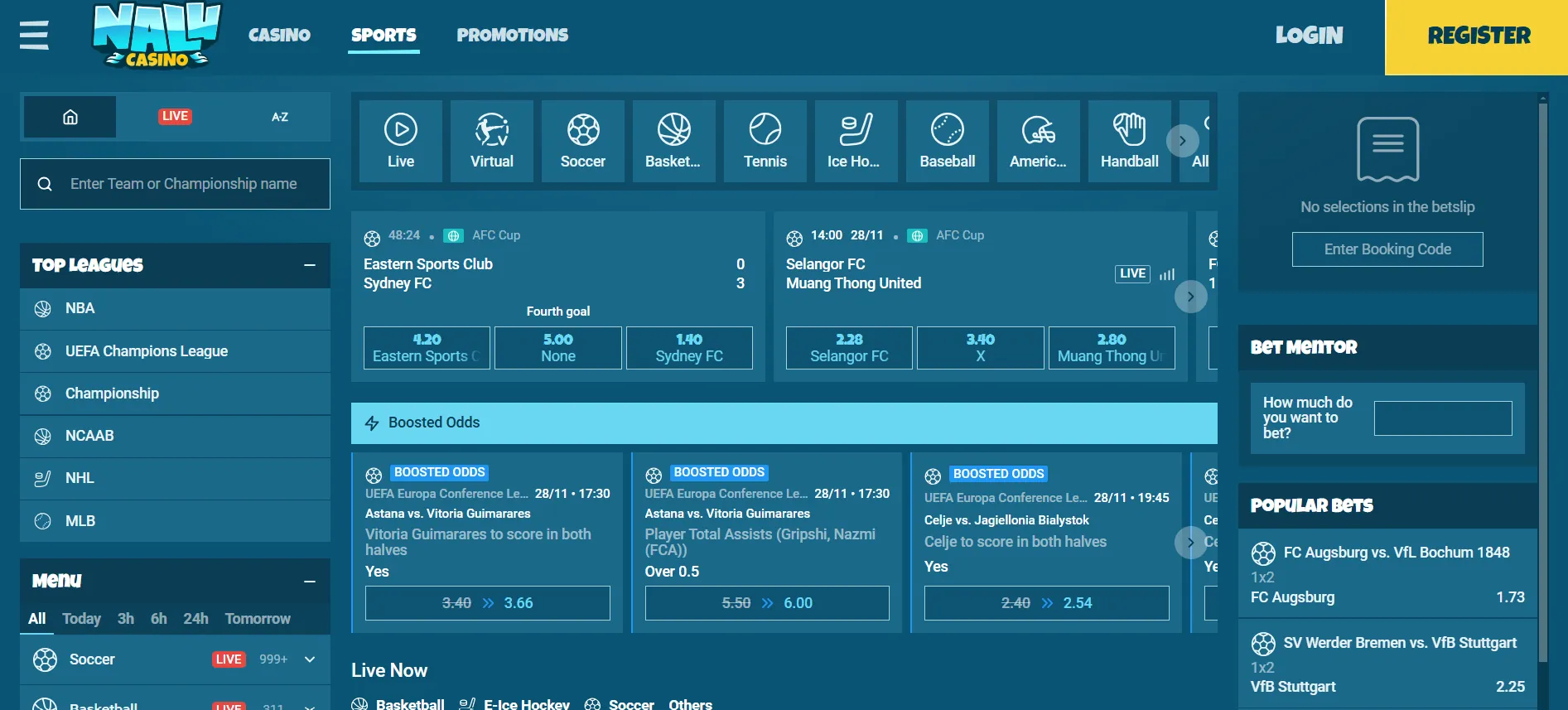The image size is (1568, 710).
Task: Collapse the Top Leagues section
Action: 310,265
